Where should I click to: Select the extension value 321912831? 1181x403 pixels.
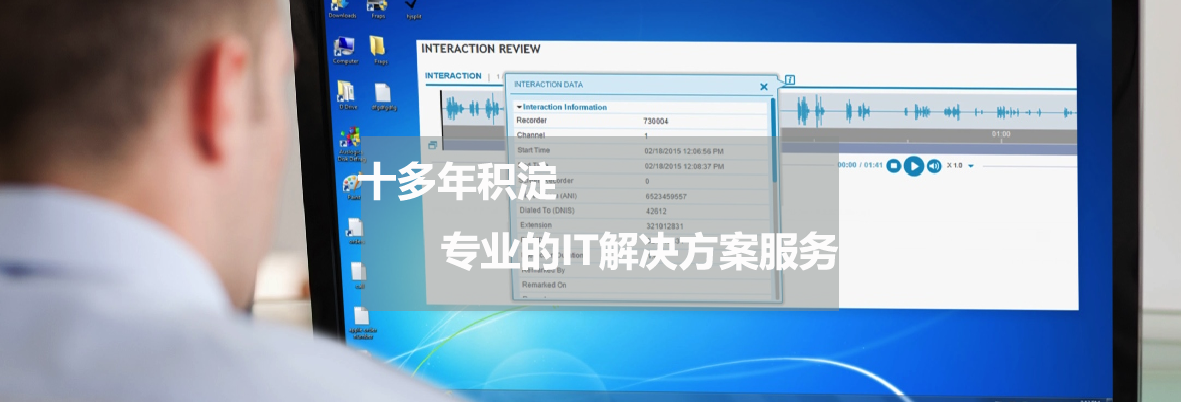tap(664, 227)
